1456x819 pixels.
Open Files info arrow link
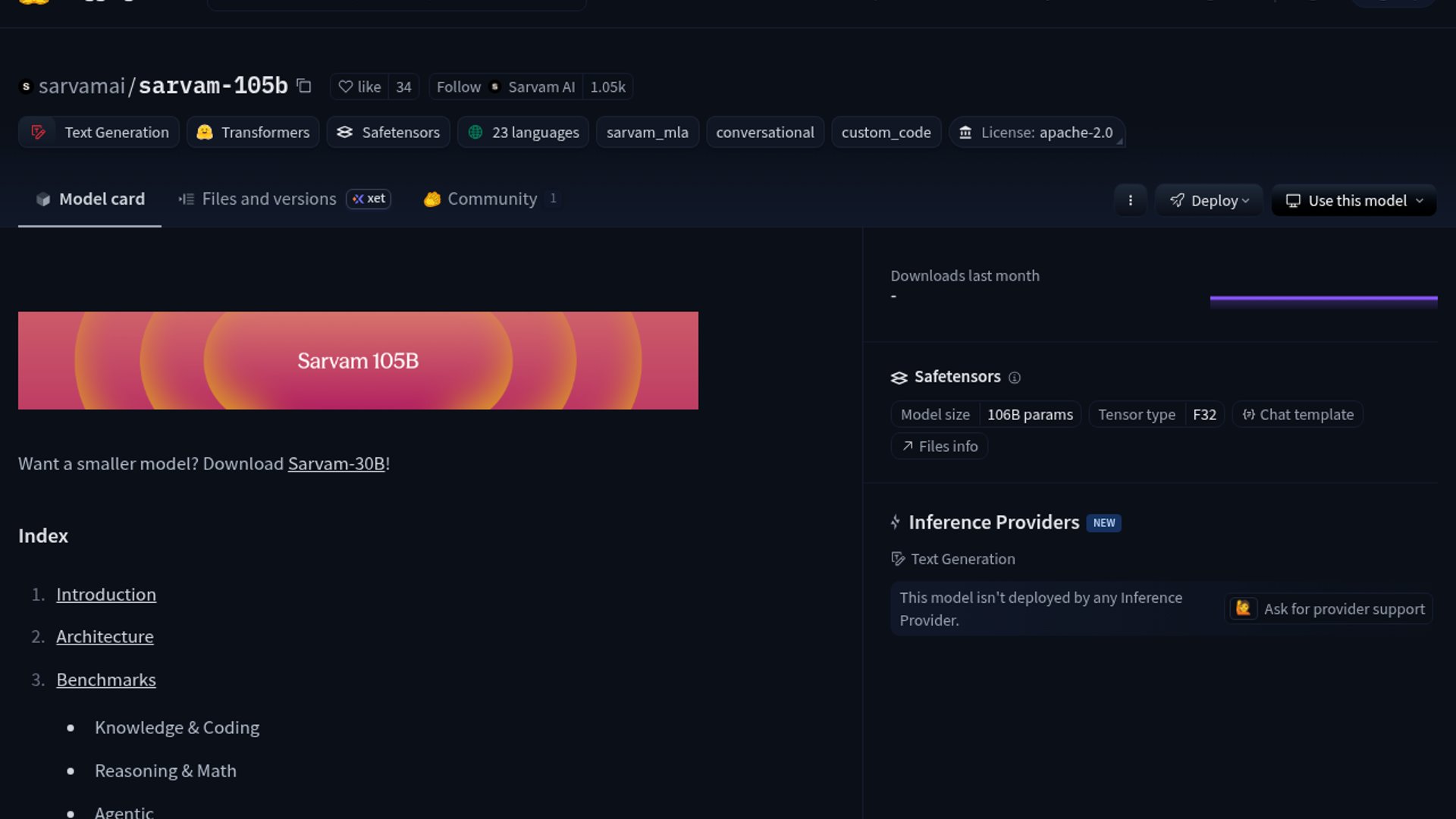pos(940,446)
